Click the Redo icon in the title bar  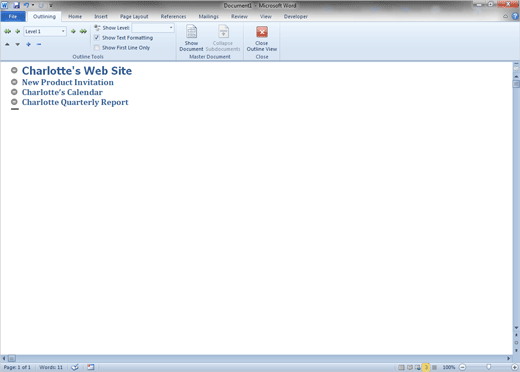tap(41, 5)
